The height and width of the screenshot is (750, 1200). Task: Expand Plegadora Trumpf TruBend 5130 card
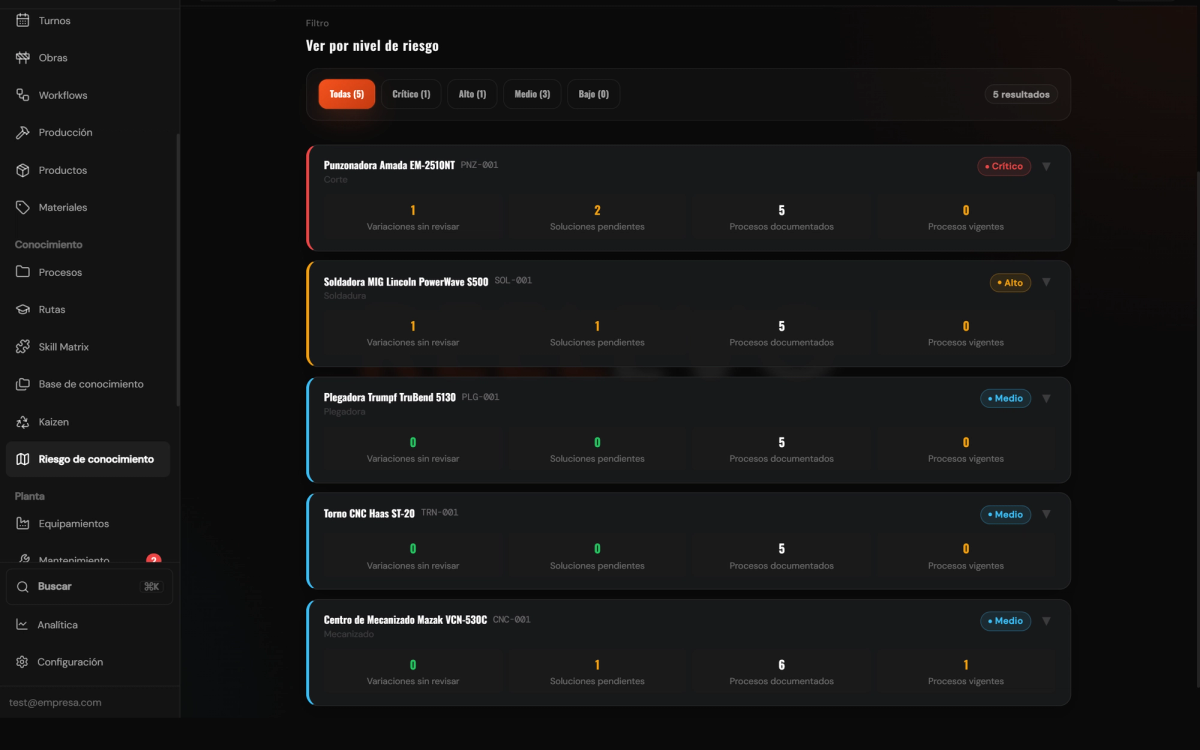pos(1046,398)
